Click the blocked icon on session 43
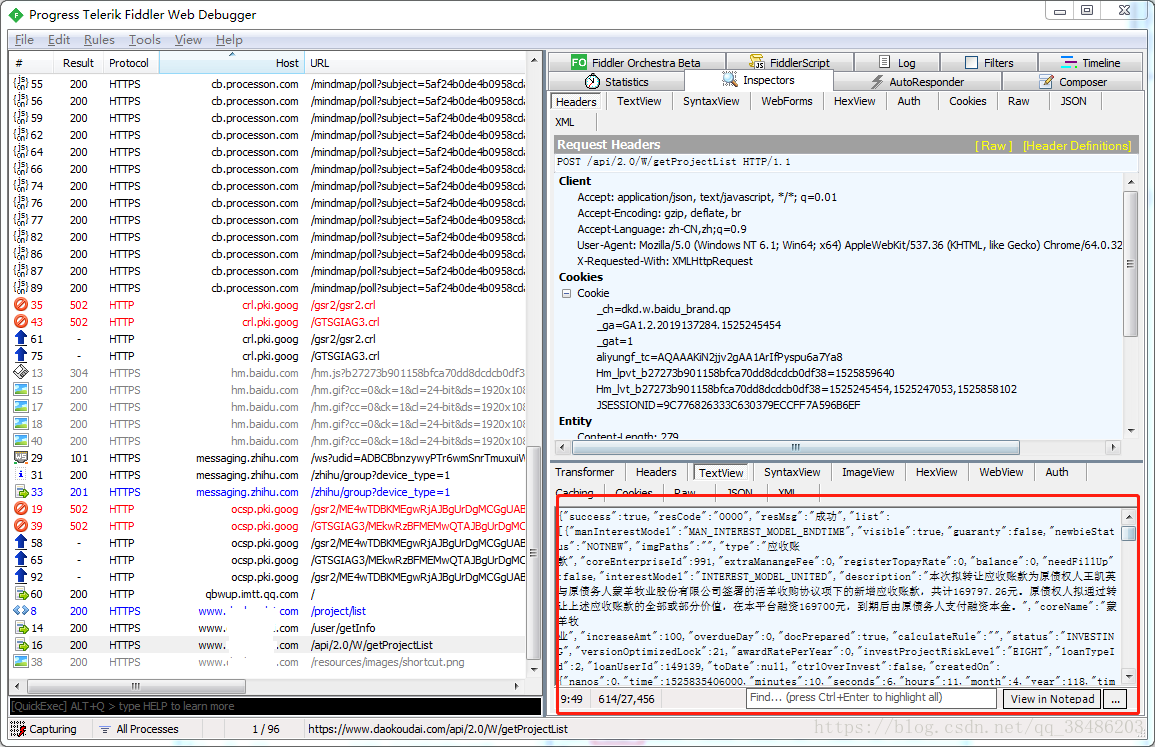The image size is (1155, 747). [x=21, y=321]
